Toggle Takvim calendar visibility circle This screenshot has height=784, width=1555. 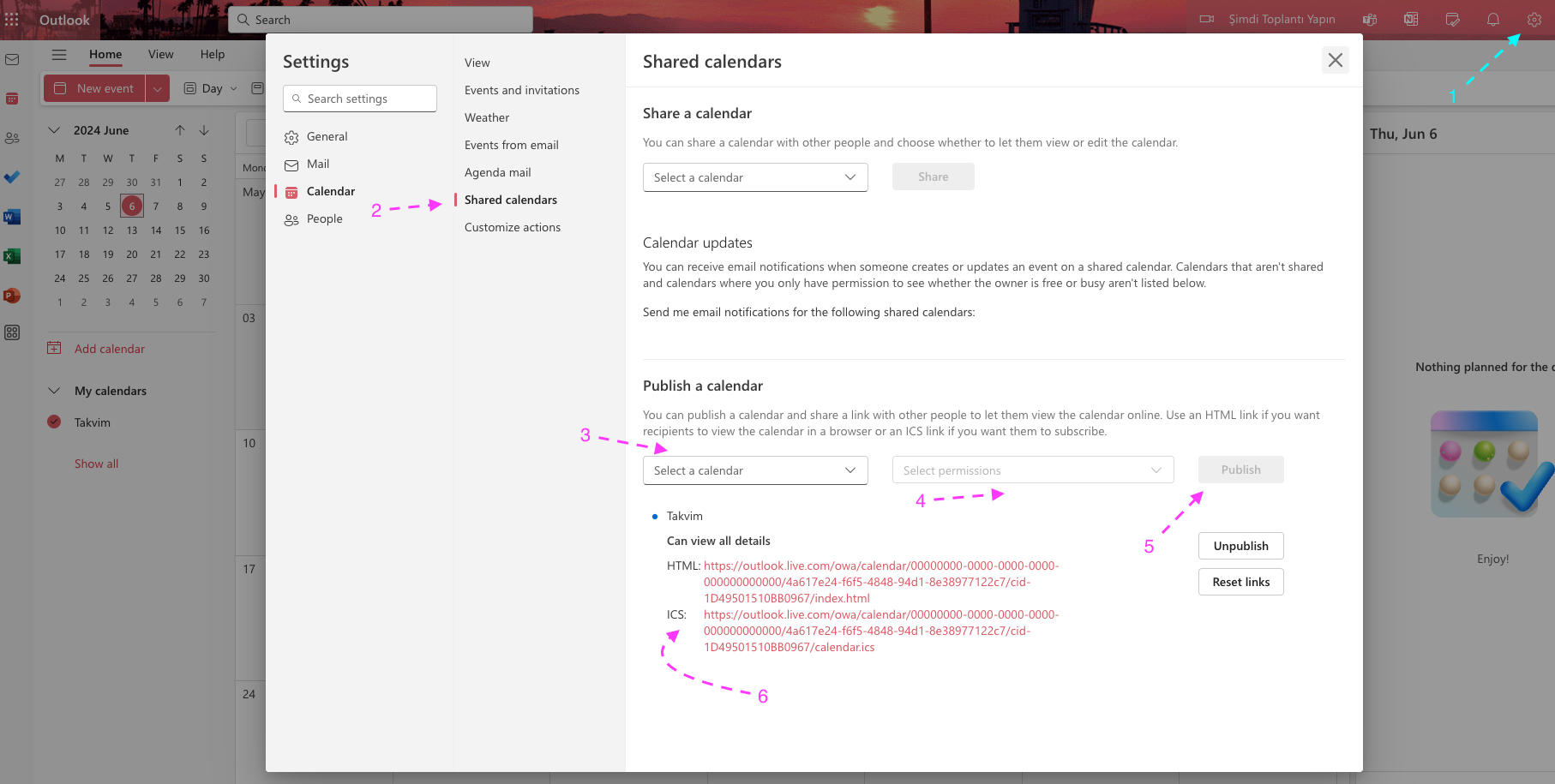pyautogui.click(x=54, y=422)
